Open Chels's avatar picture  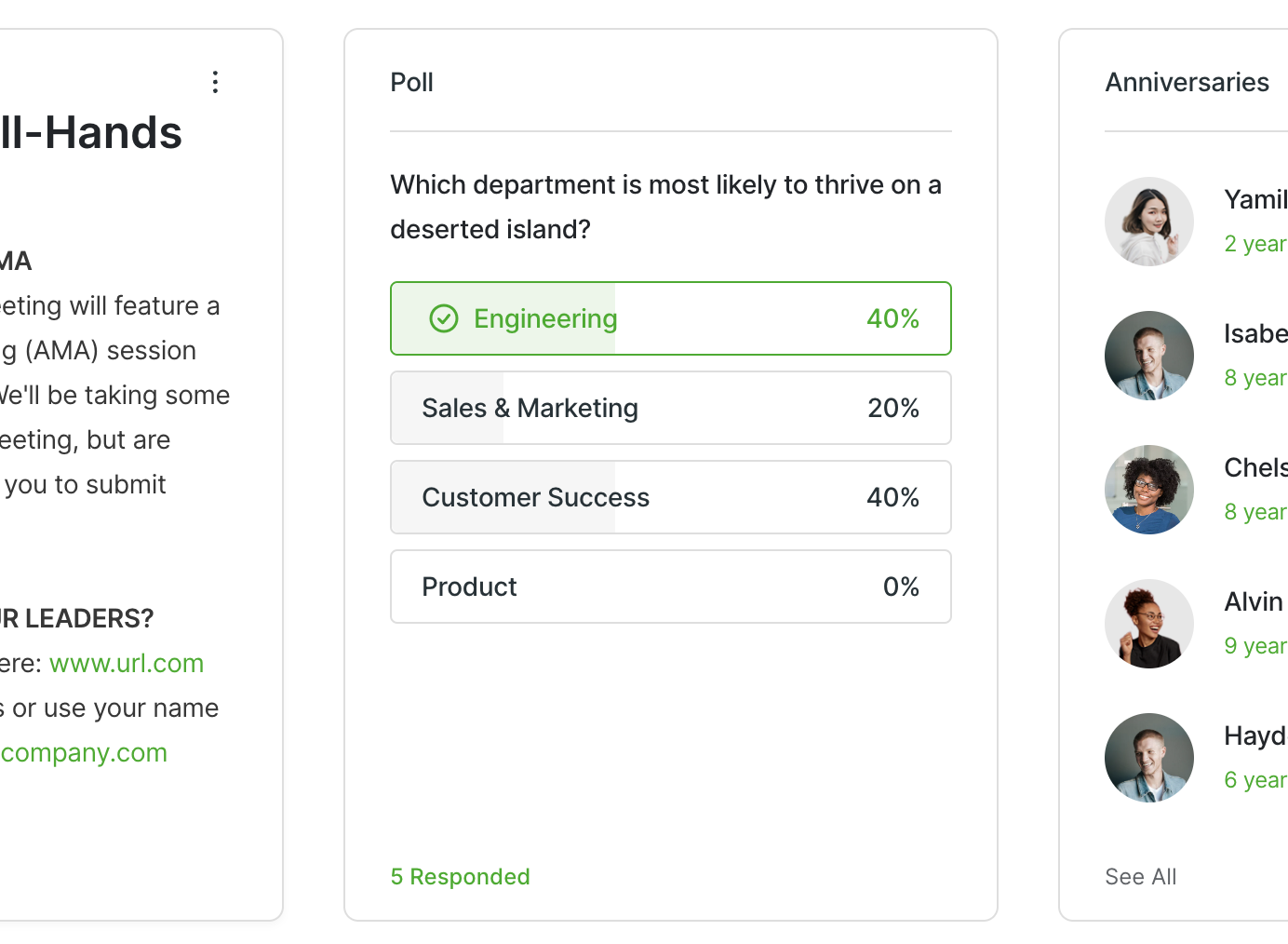1149,490
